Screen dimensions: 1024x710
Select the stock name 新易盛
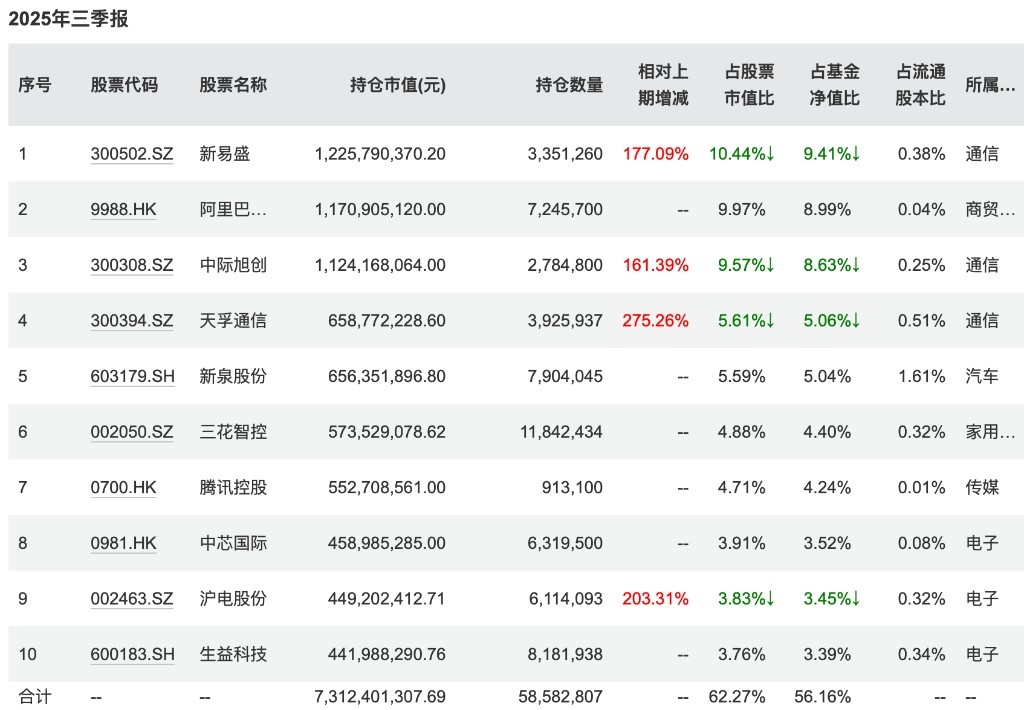(x=225, y=154)
